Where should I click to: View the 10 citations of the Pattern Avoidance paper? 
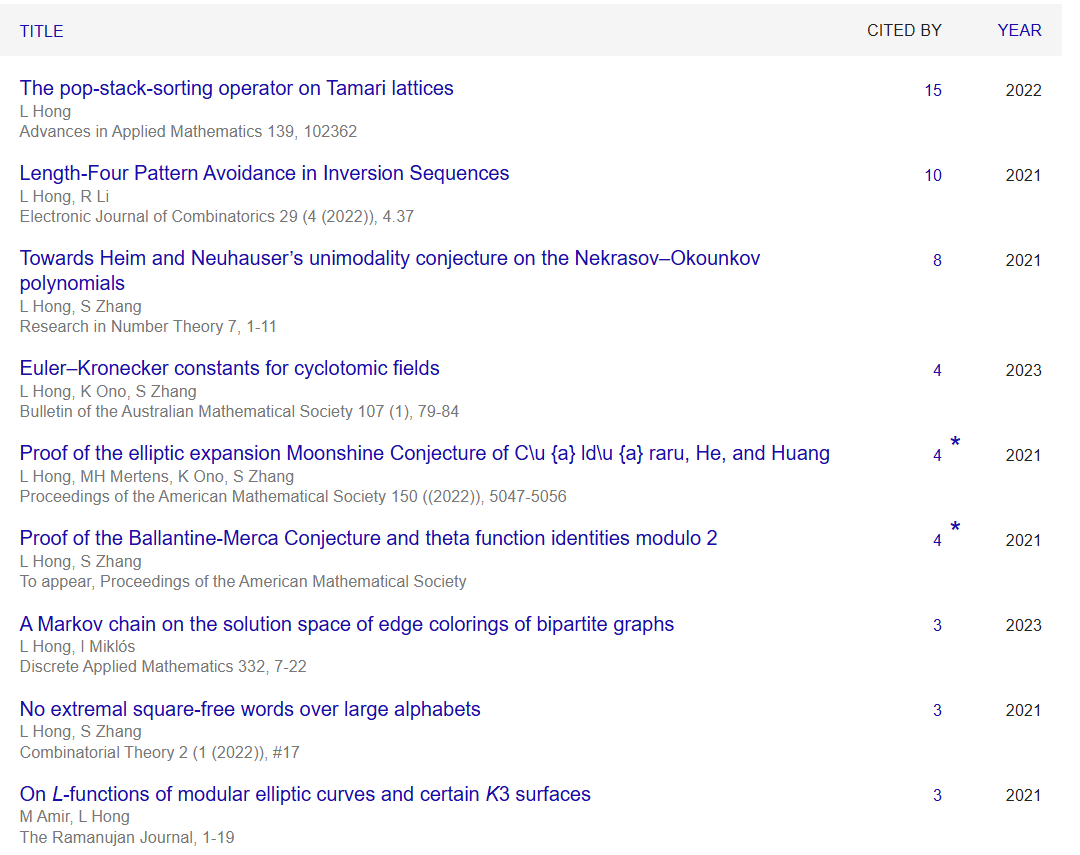932,175
